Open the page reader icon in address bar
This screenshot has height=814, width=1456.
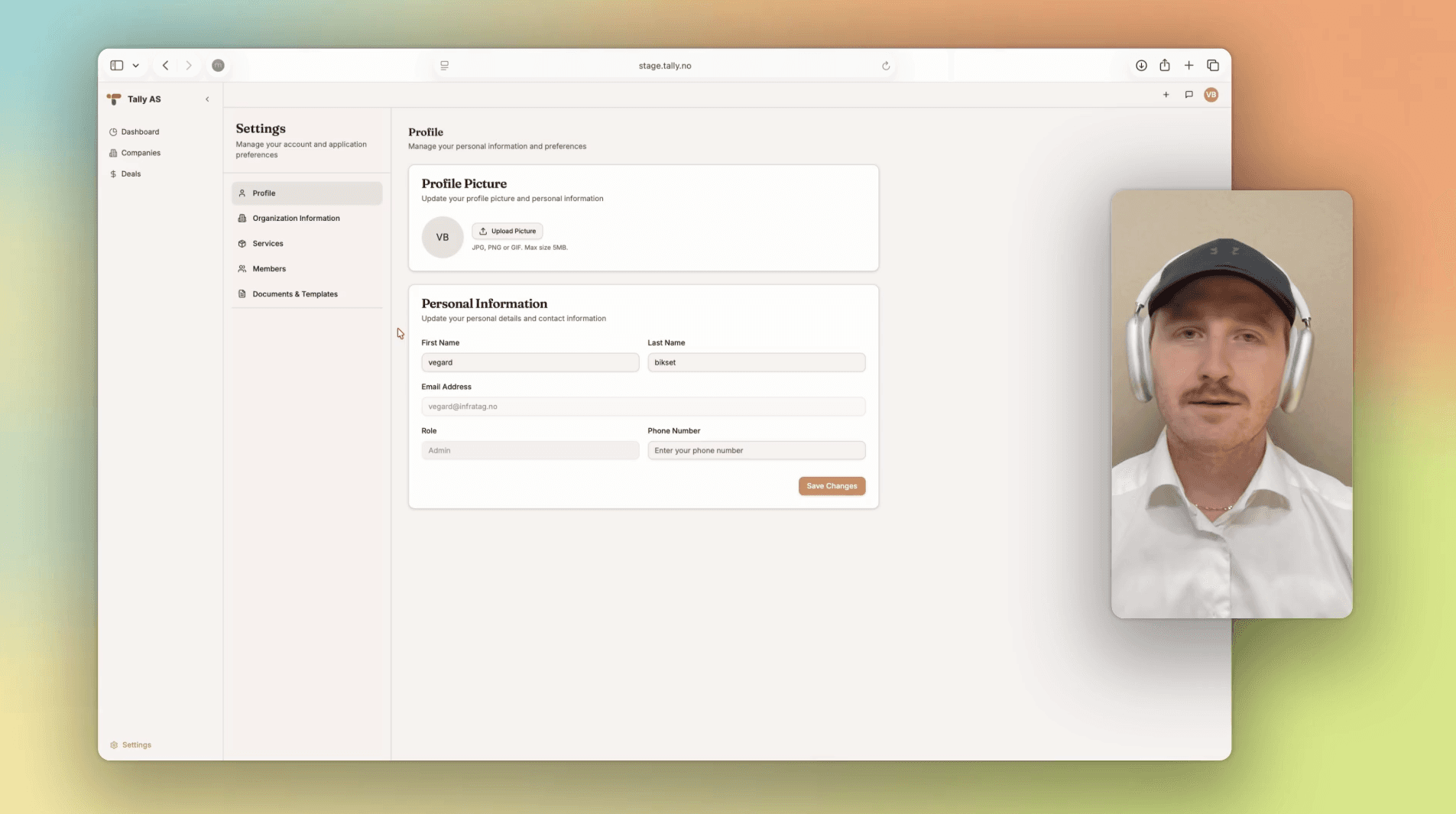[x=444, y=66]
